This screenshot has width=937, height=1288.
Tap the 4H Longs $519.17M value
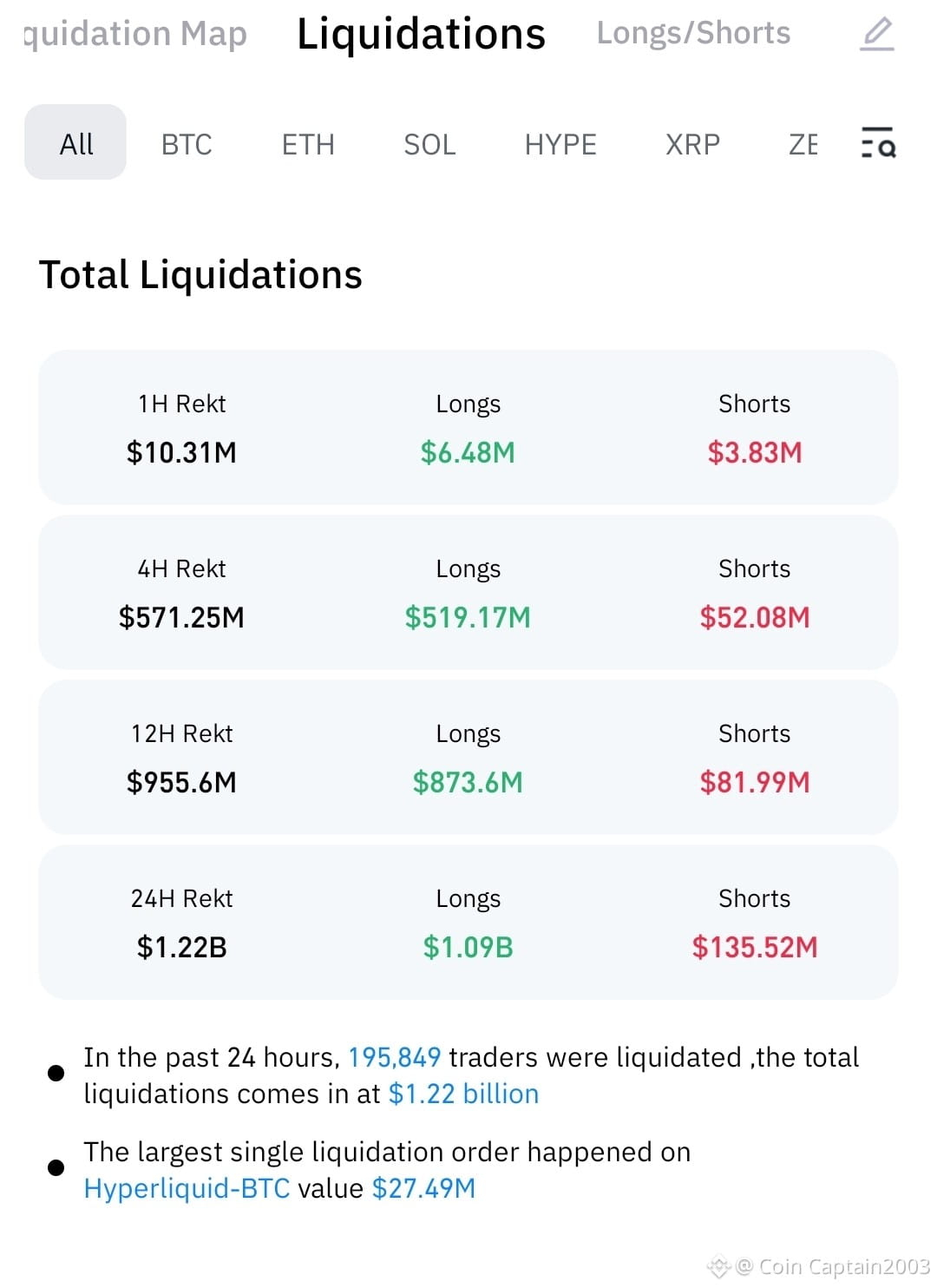coord(468,617)
